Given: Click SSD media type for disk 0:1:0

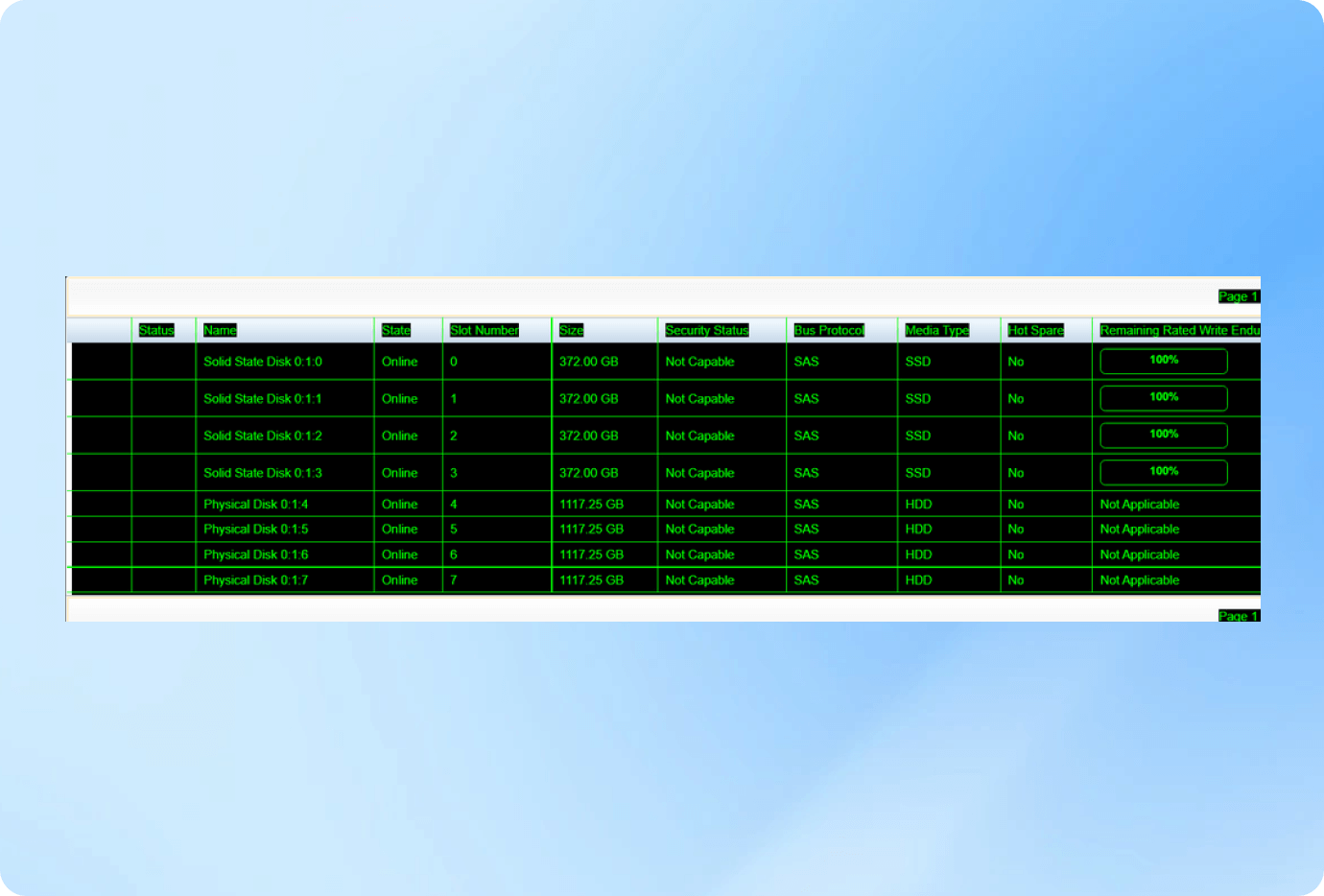Looking at the screenshot, I should pyautogui.click(x=918, y=362).
